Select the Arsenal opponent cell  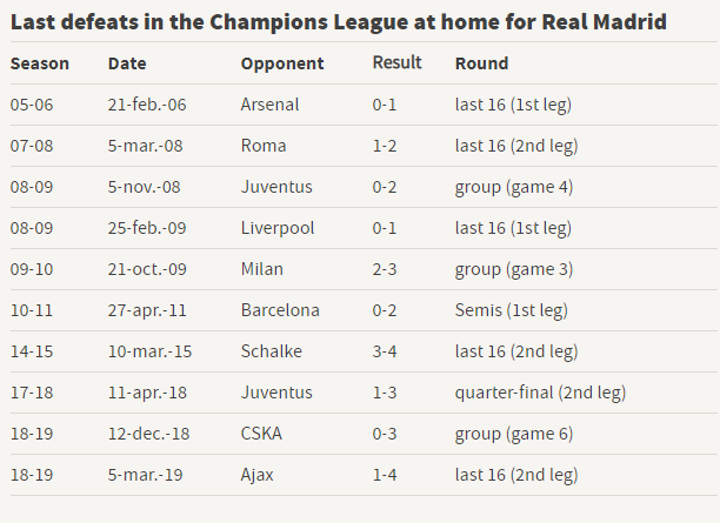point(269,104)
